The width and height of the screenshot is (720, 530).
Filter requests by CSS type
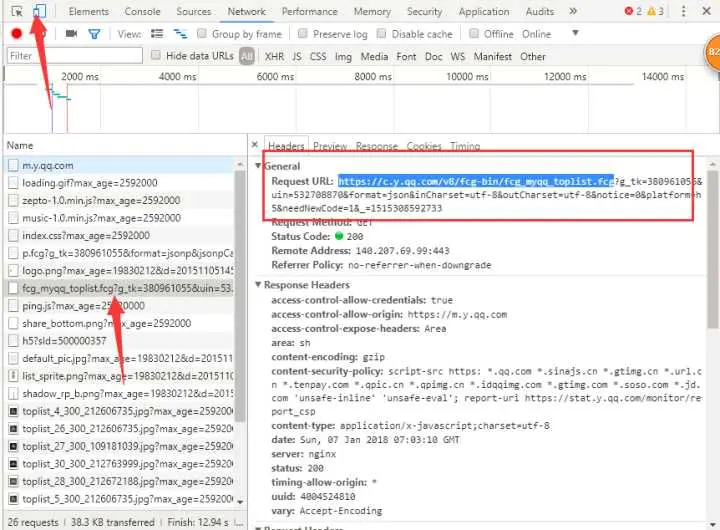coord(318,56)
